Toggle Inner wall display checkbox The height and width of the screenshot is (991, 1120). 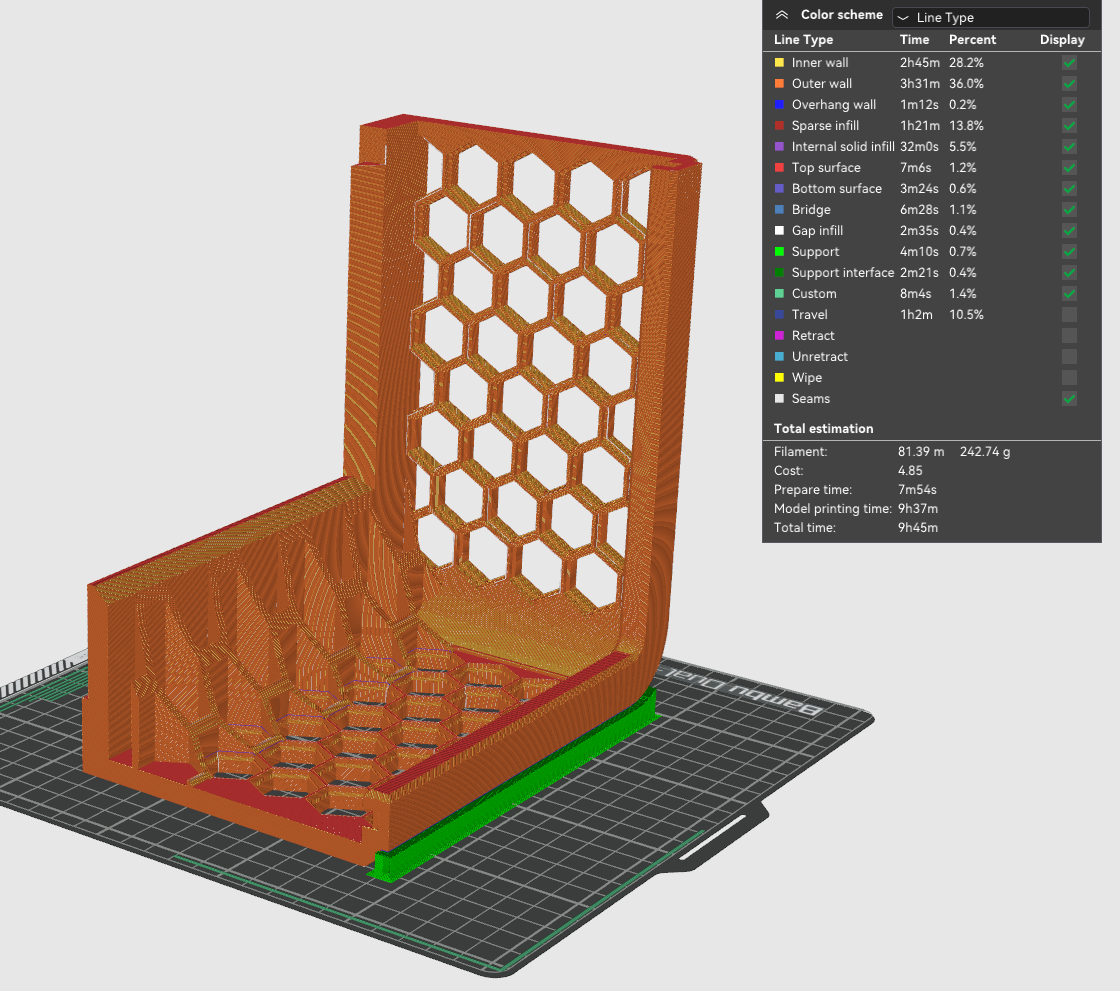coord(1069,63)
